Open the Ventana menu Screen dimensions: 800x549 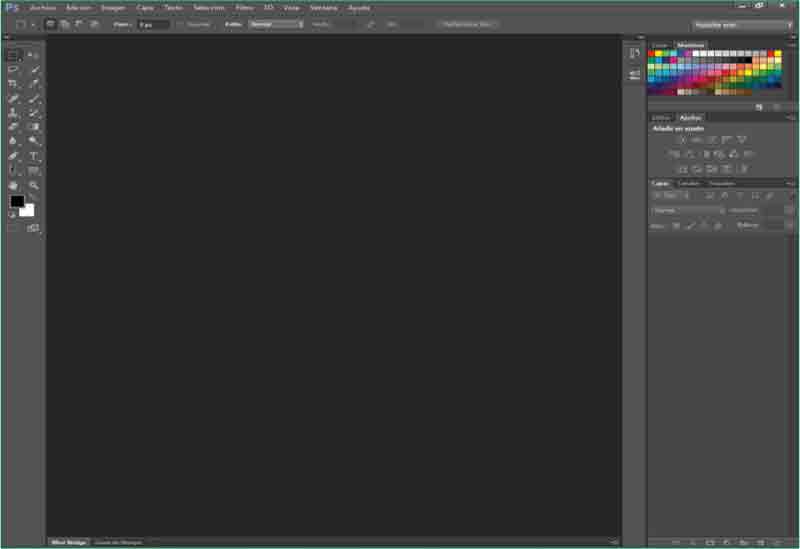(323, 7)
